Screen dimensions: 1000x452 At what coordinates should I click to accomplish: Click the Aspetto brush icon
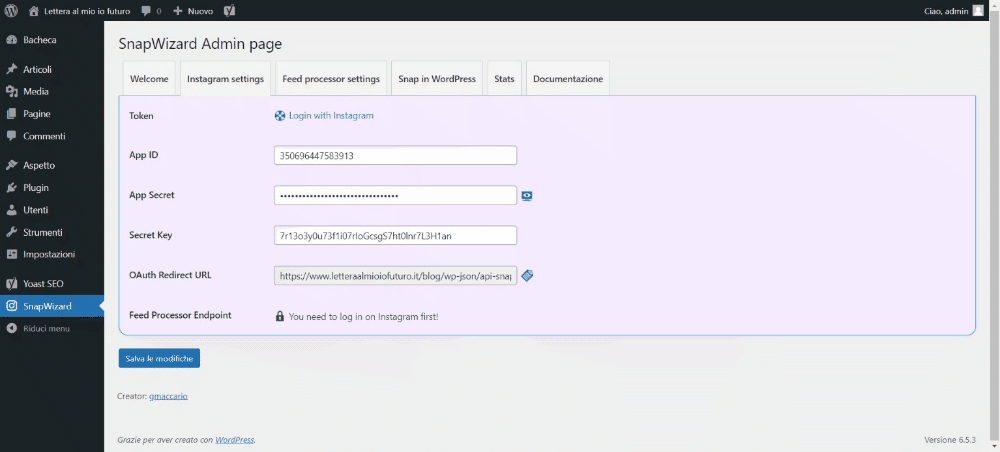(x=11, y=165)
